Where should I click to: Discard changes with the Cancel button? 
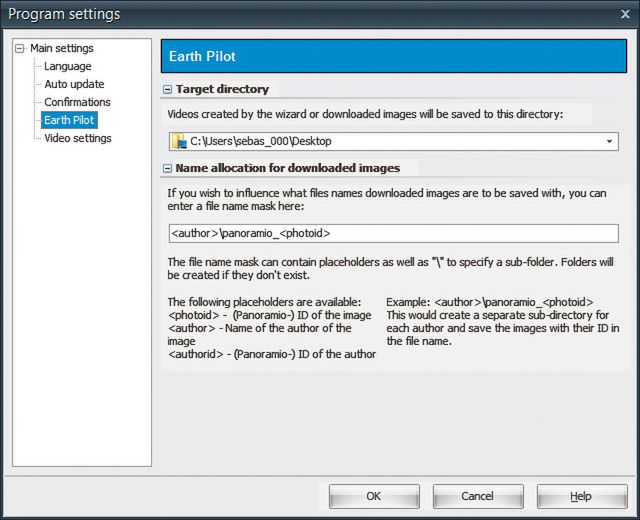point(478,496)
